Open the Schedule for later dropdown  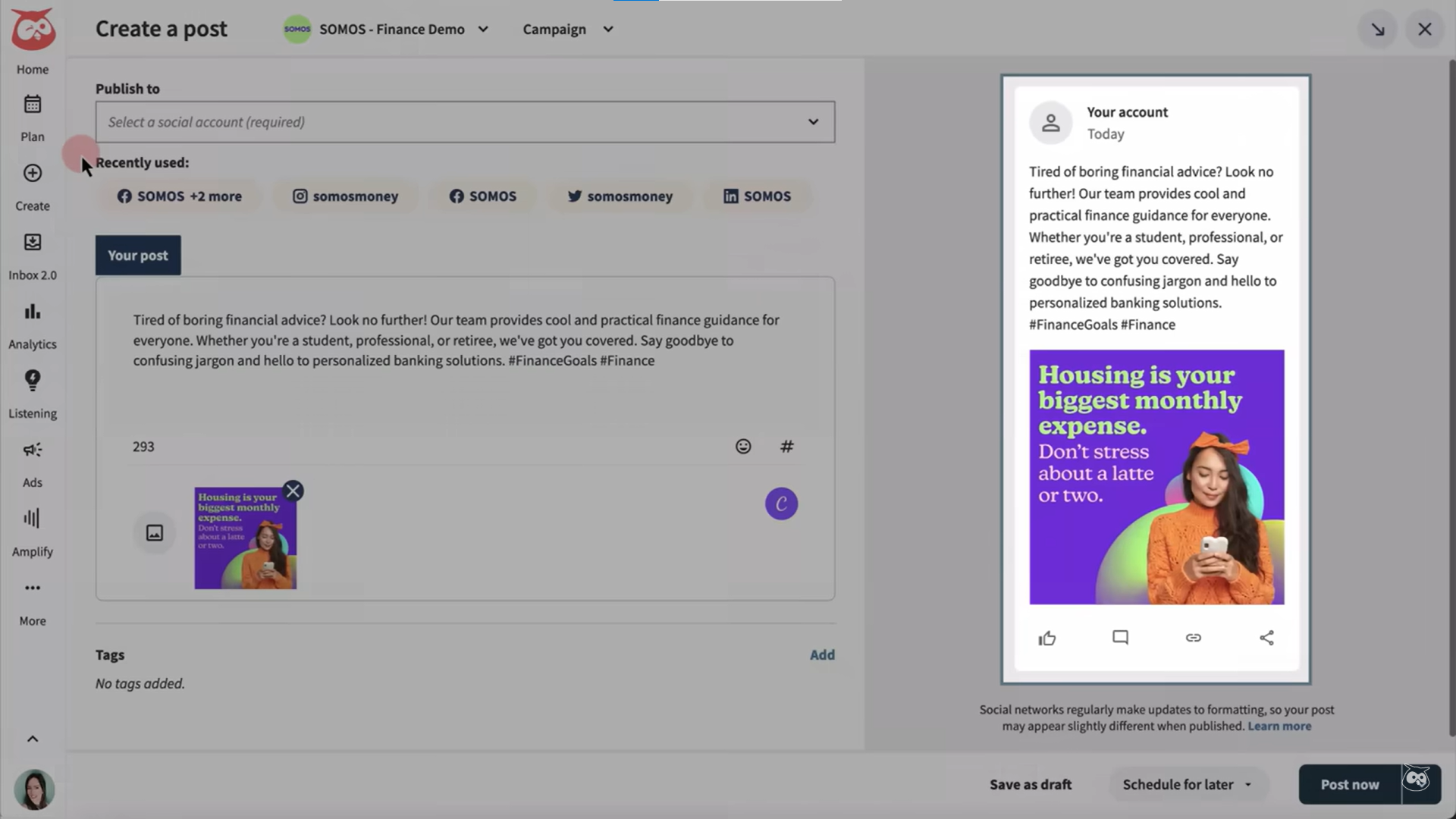coord(1188,785)
